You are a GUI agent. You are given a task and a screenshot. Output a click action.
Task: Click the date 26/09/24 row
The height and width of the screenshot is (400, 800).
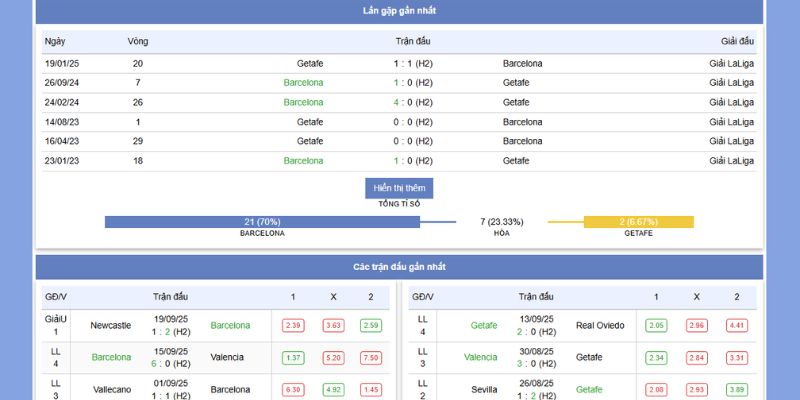coord(399,83)
